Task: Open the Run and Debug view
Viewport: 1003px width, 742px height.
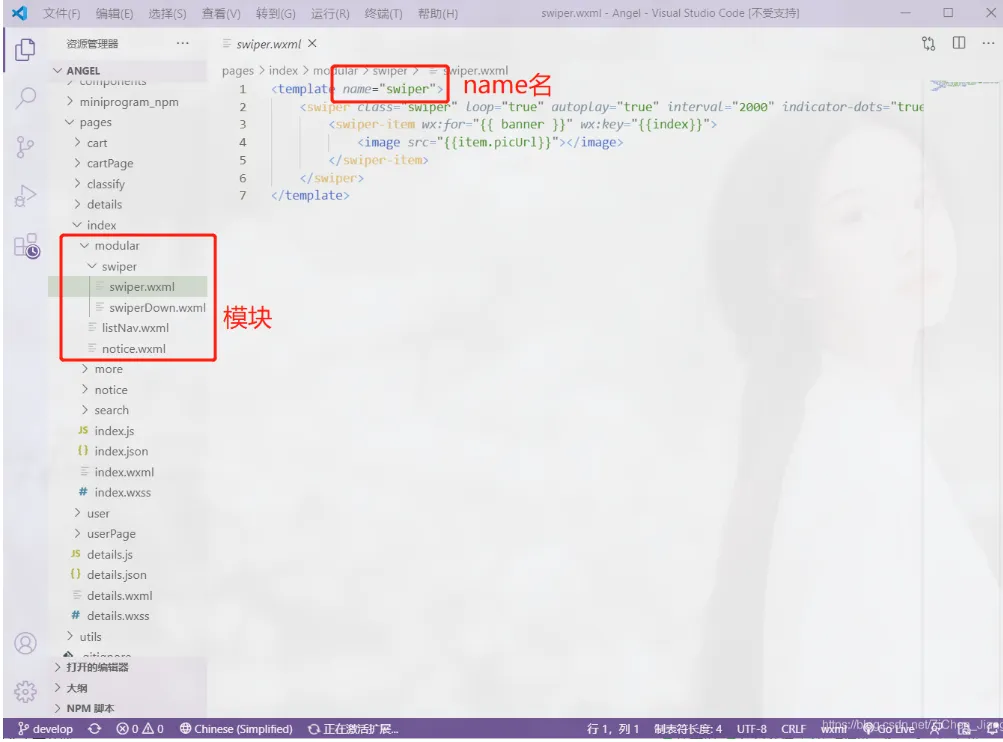Action: pyautogui.click(x=25, y=196)
